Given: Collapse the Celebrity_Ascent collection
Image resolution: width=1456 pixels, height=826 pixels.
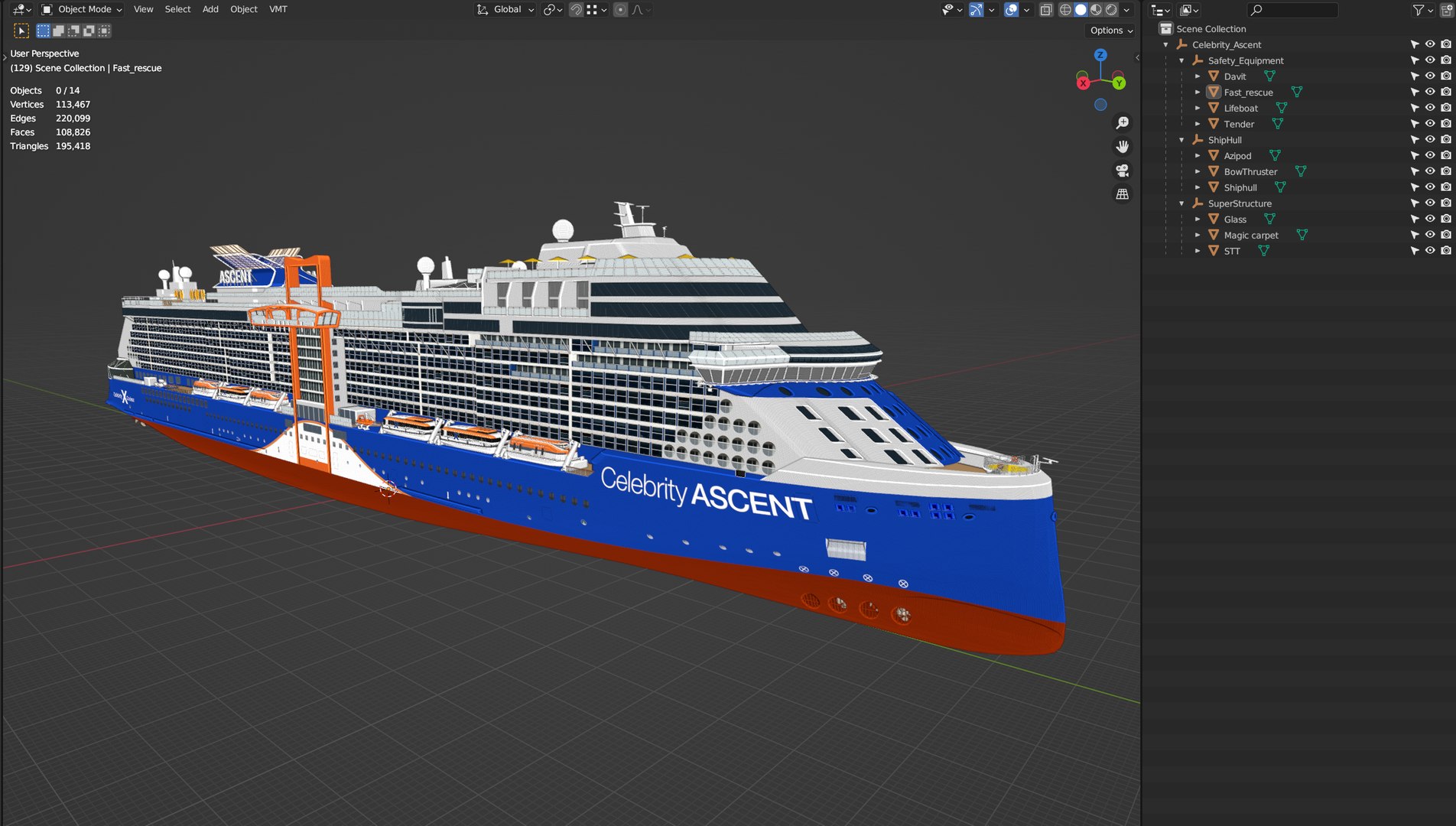Looking at the screenshot, I should pyautogui.click(x=1165, y=45).
